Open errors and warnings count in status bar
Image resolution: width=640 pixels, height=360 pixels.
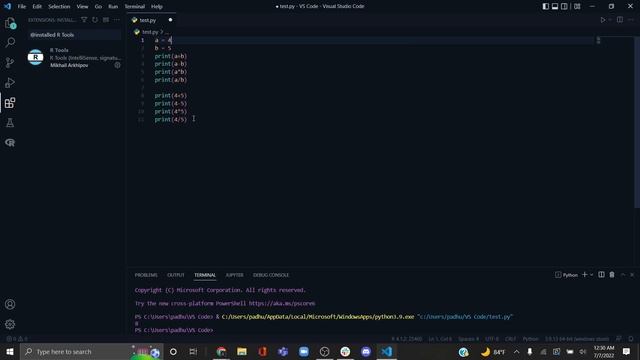[x=17, y=339]
